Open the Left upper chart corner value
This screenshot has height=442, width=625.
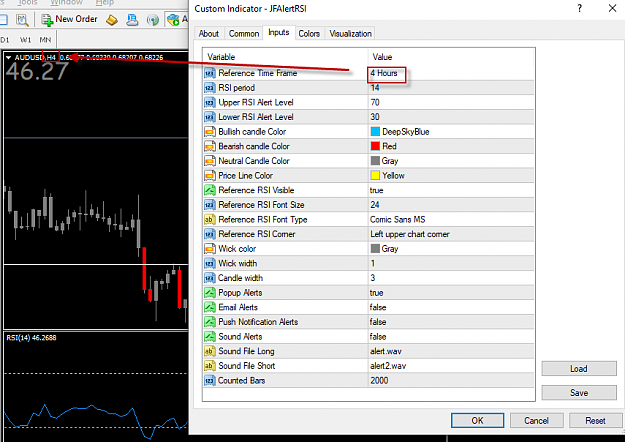coord(410,234)
